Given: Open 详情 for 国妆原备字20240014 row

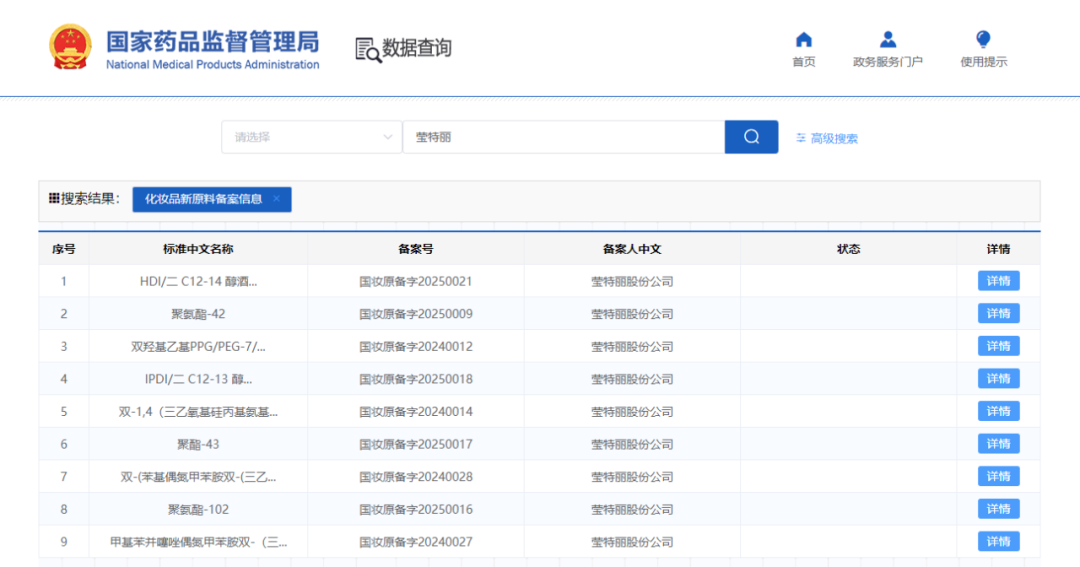Looking at the screenshot, I should (x=999, y=411).
